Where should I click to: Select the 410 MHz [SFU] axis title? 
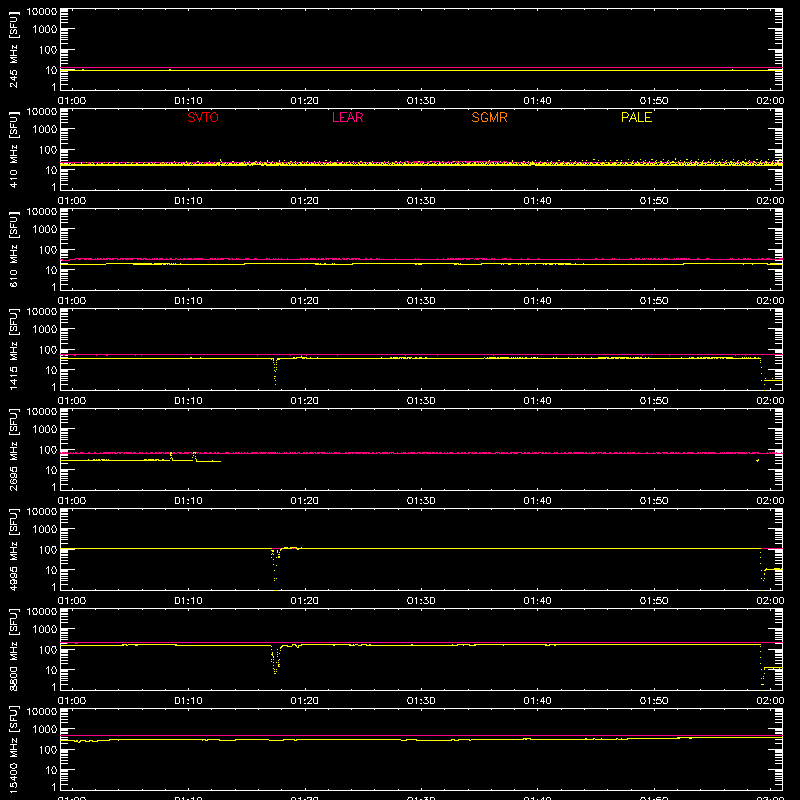click(13, 149)
